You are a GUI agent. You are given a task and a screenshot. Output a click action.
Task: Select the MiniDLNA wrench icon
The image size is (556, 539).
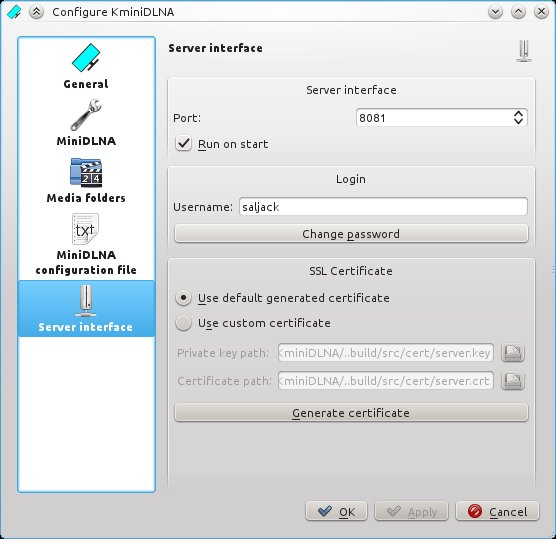(x=86, y=115)
